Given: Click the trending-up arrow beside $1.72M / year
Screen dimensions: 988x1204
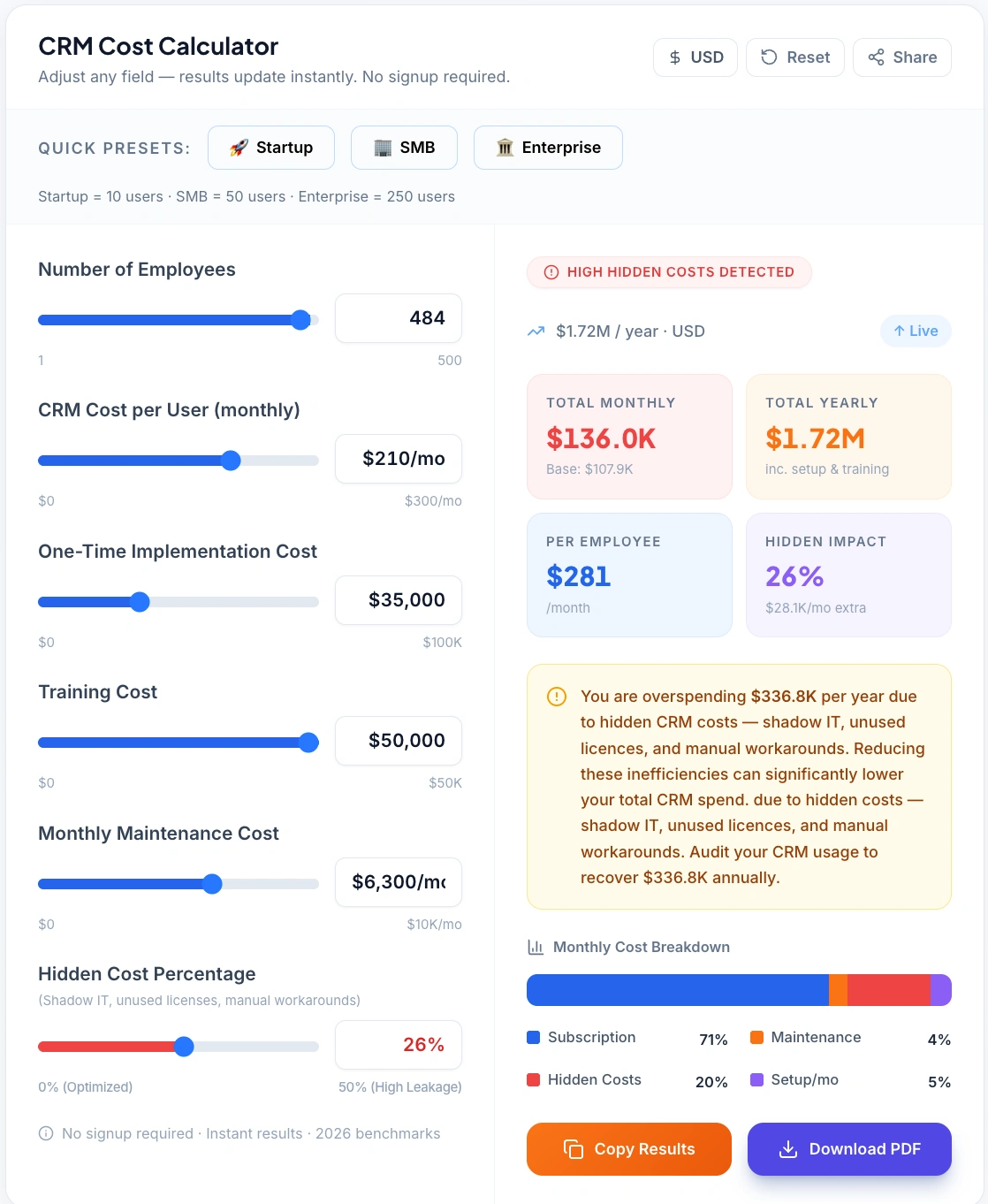Looking at the screenshot, I should pos(536,331).
